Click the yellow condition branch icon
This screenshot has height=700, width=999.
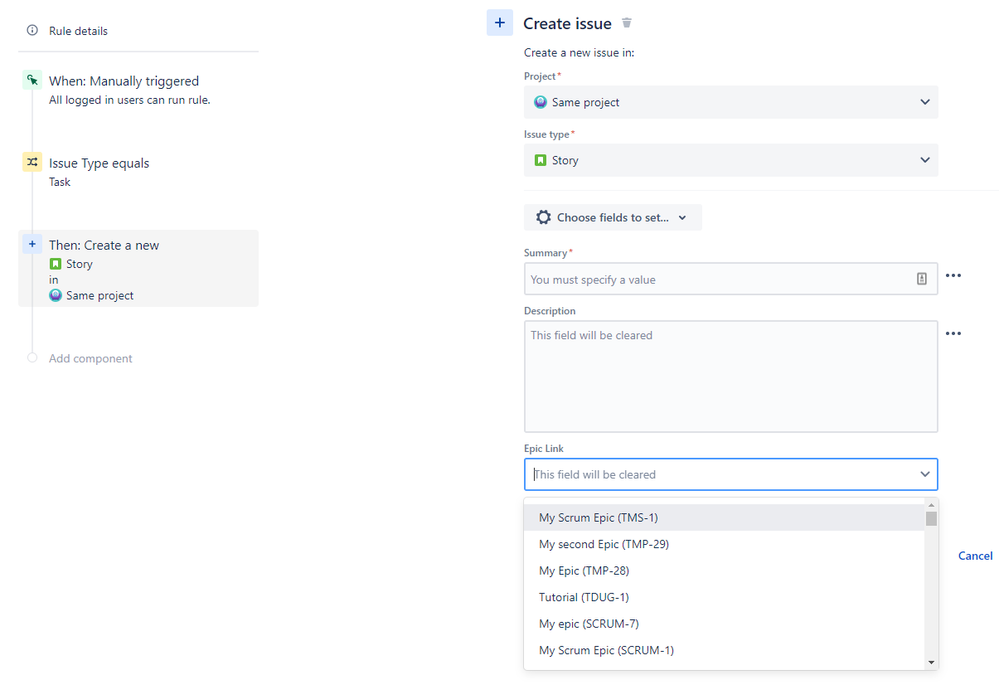32,161
